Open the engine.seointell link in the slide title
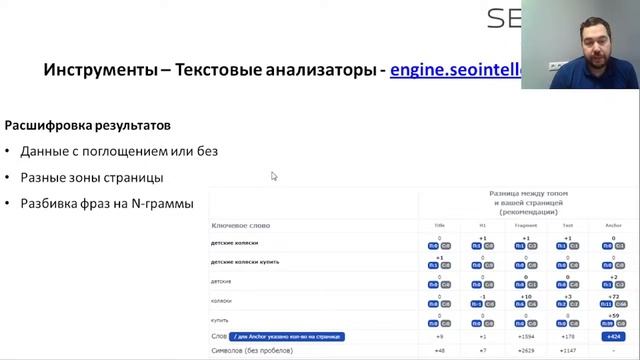The image size is (640, 360). (x=456, y=70)
